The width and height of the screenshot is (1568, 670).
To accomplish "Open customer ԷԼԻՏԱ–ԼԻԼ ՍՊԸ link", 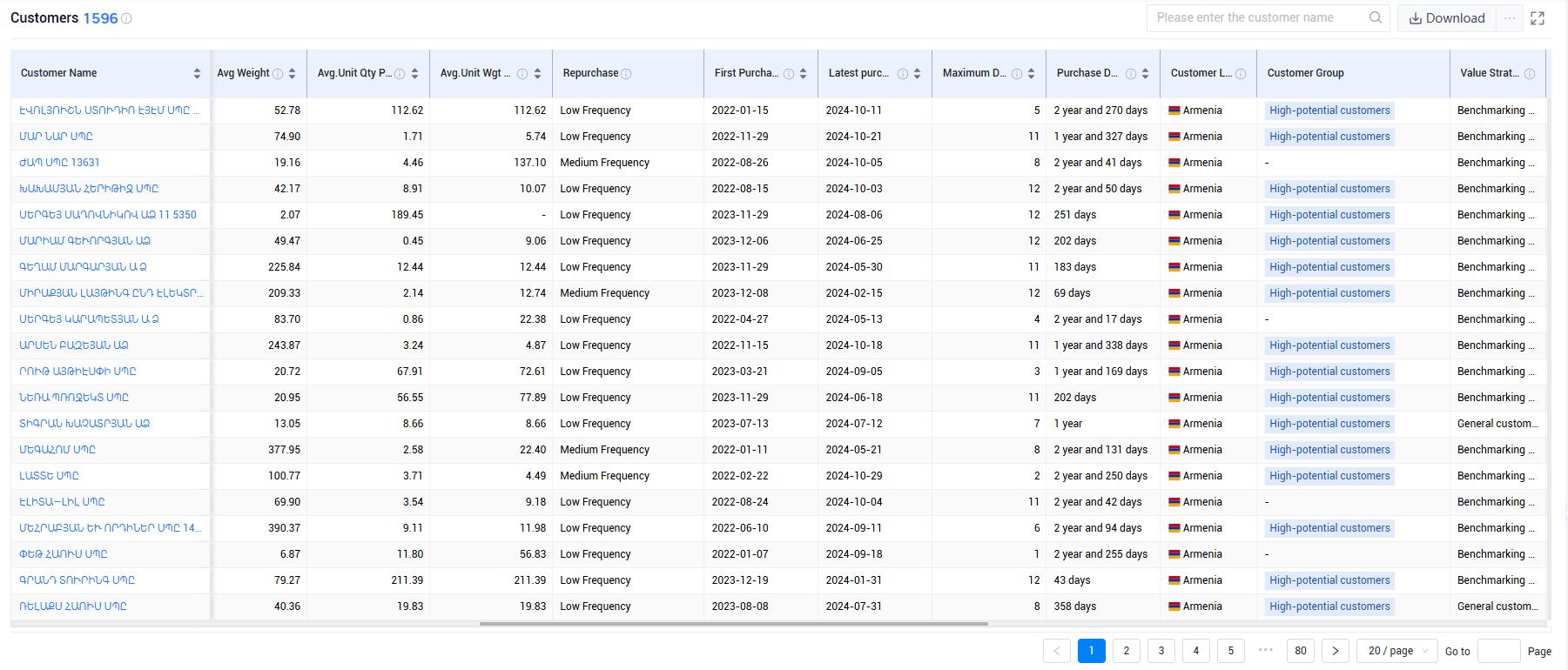I will pyautogui.click(x=63, y=502).
